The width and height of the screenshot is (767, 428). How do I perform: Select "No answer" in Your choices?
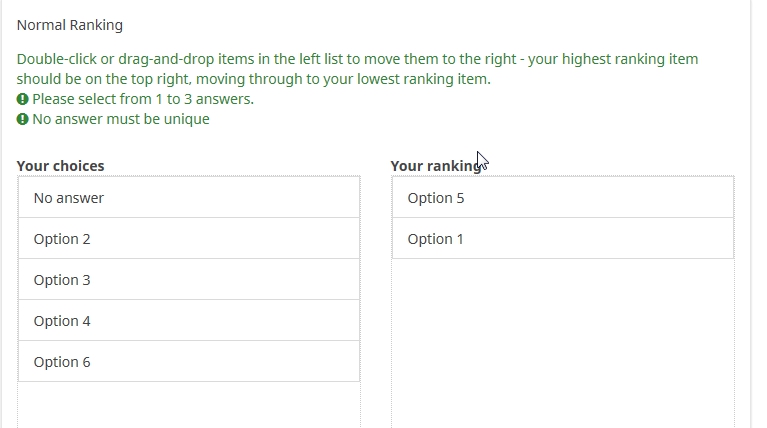(189, 198)
